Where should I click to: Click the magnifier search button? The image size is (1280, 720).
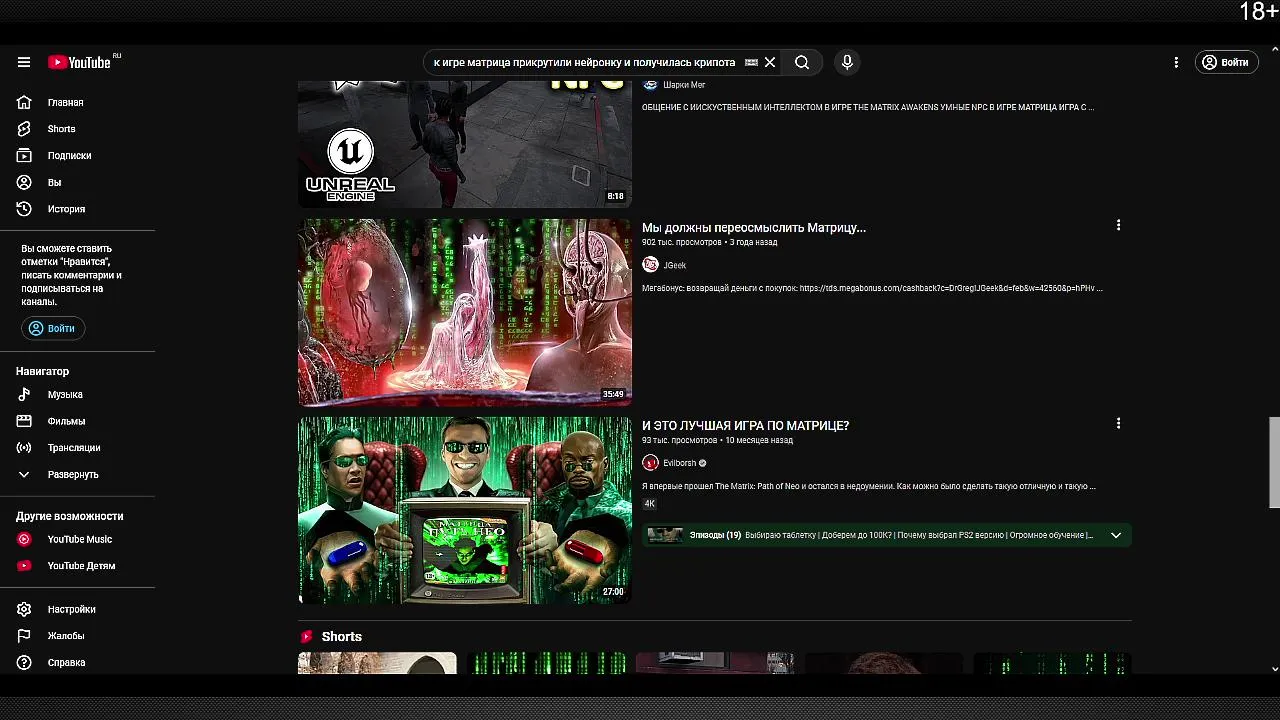click(x=802, y=62)
